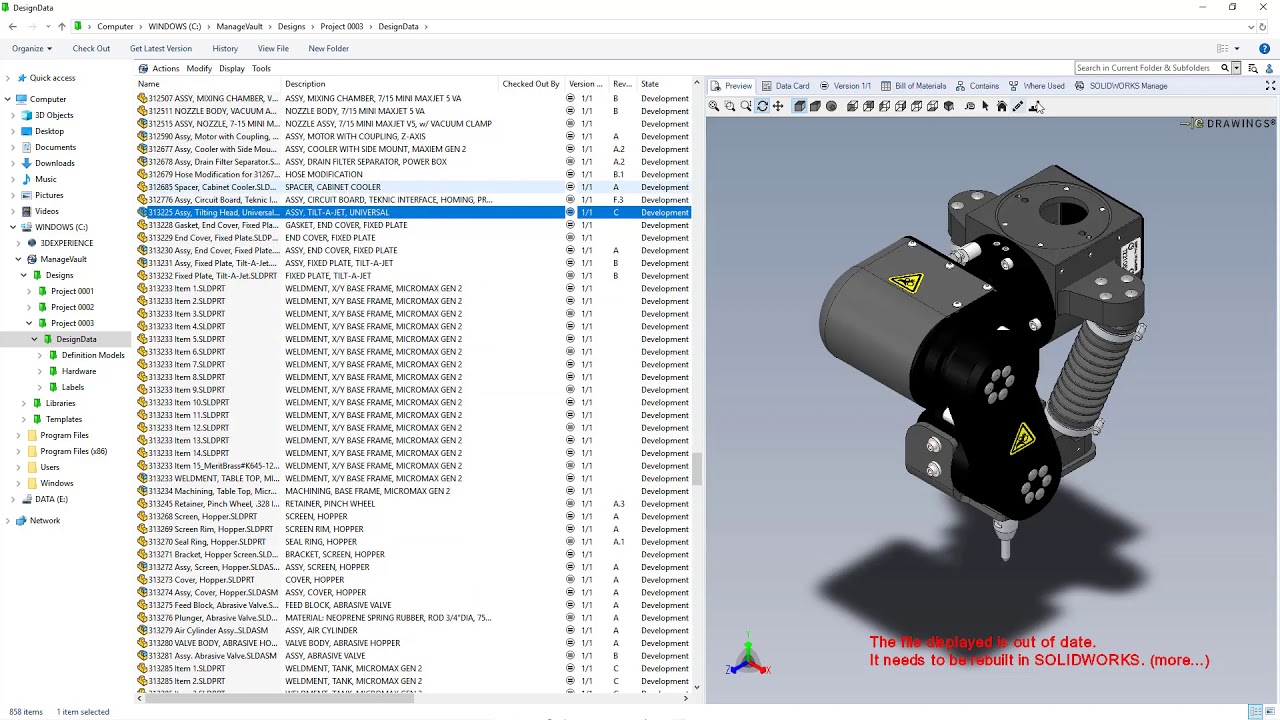
Task: Open the search options dropdown arrow
Action: tap(1237, 68)
